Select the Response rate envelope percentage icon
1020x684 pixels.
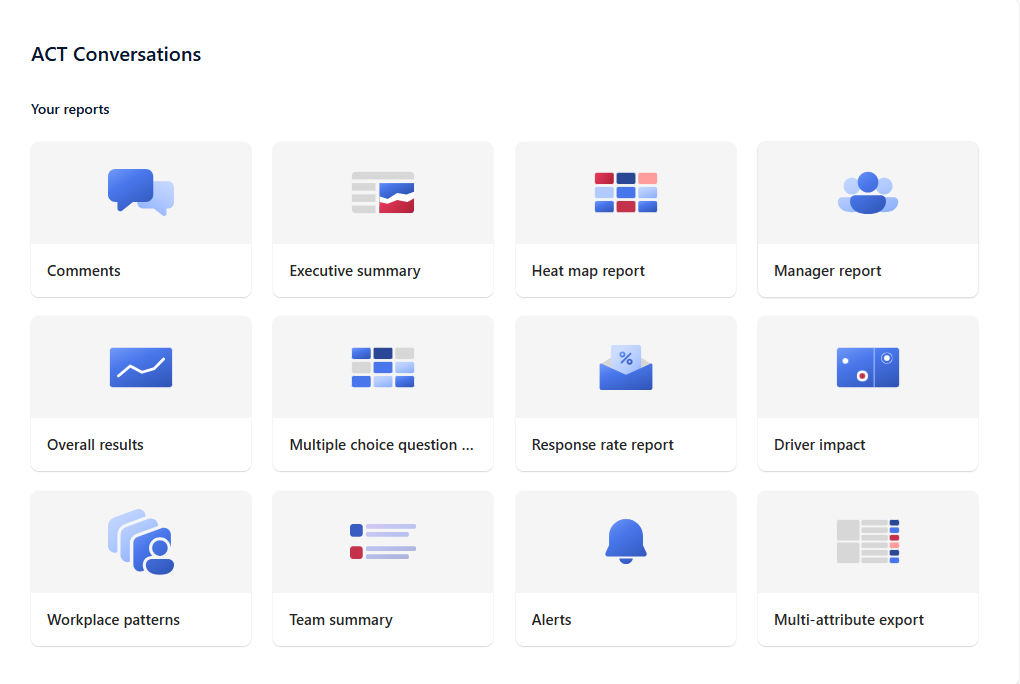pyautogui.click(x=625, y=367)
